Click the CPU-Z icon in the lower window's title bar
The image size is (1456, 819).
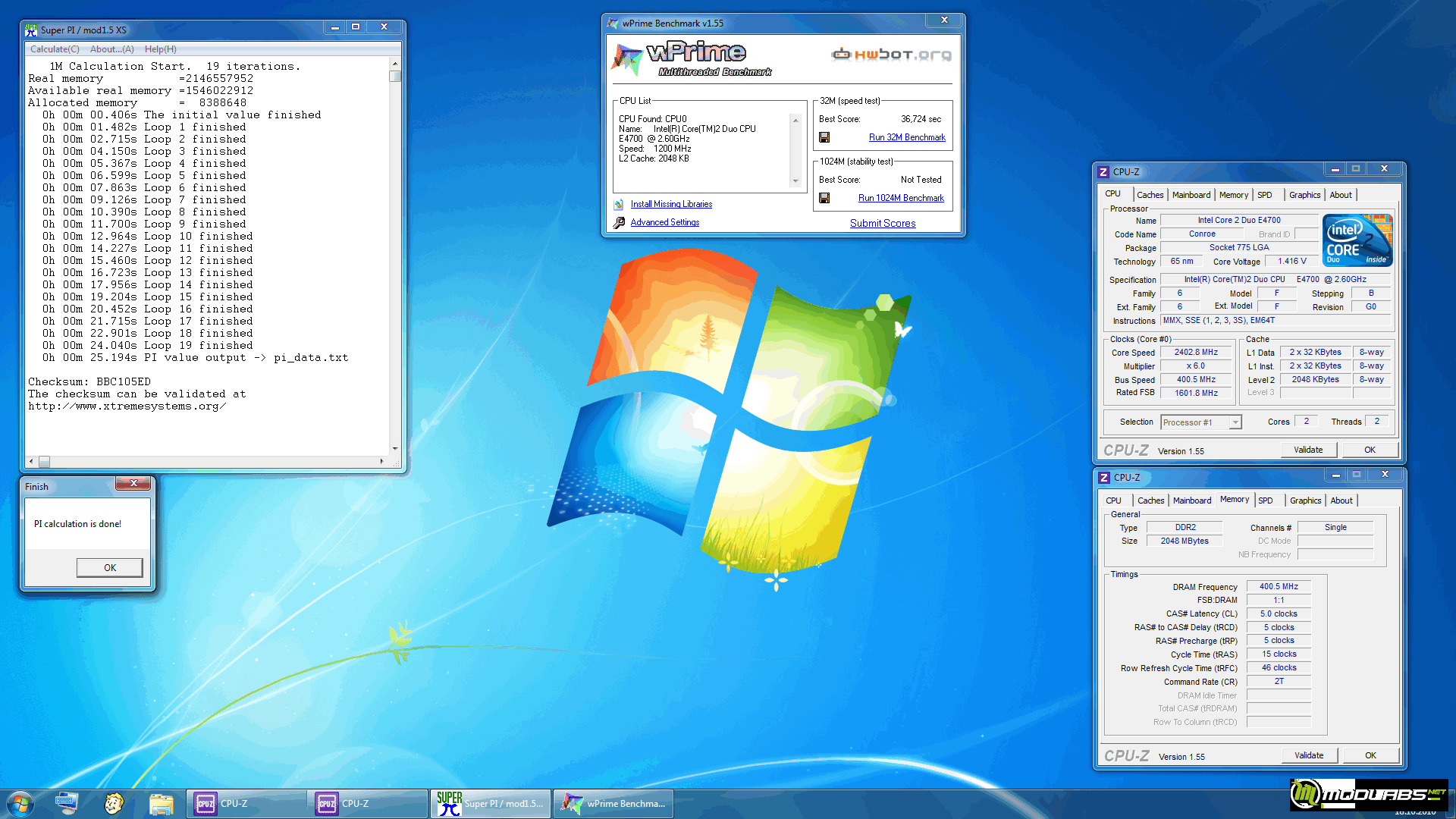coord(1105,478)
